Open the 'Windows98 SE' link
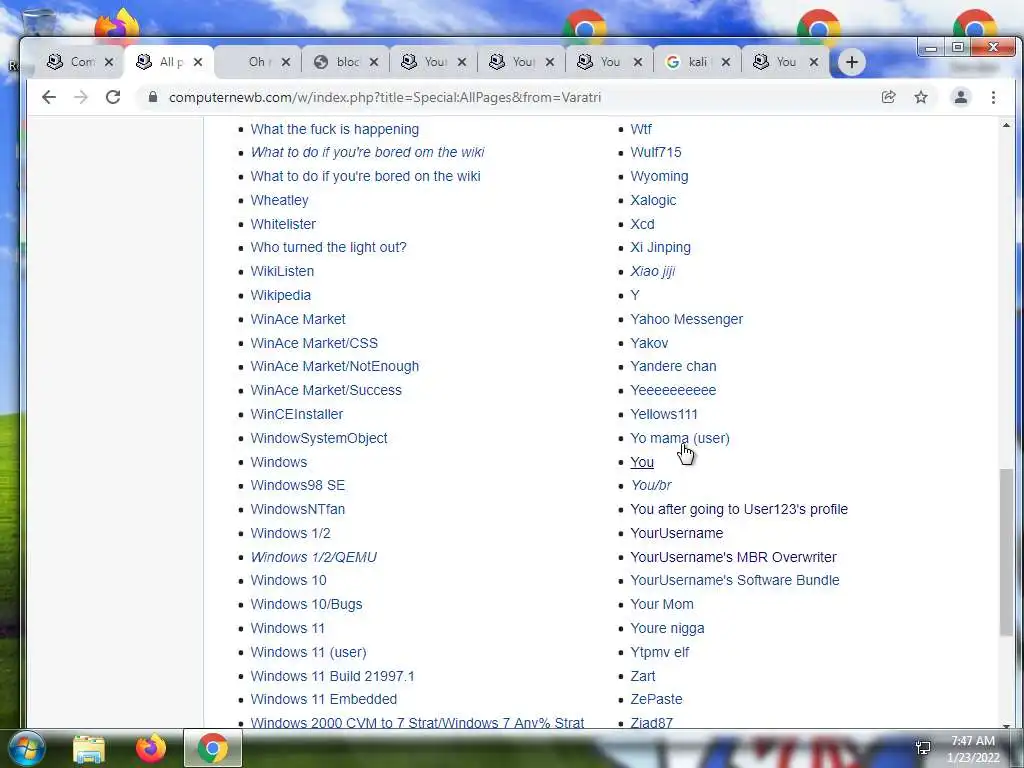This screenshot has width=1024, height=768. (297, 485)
